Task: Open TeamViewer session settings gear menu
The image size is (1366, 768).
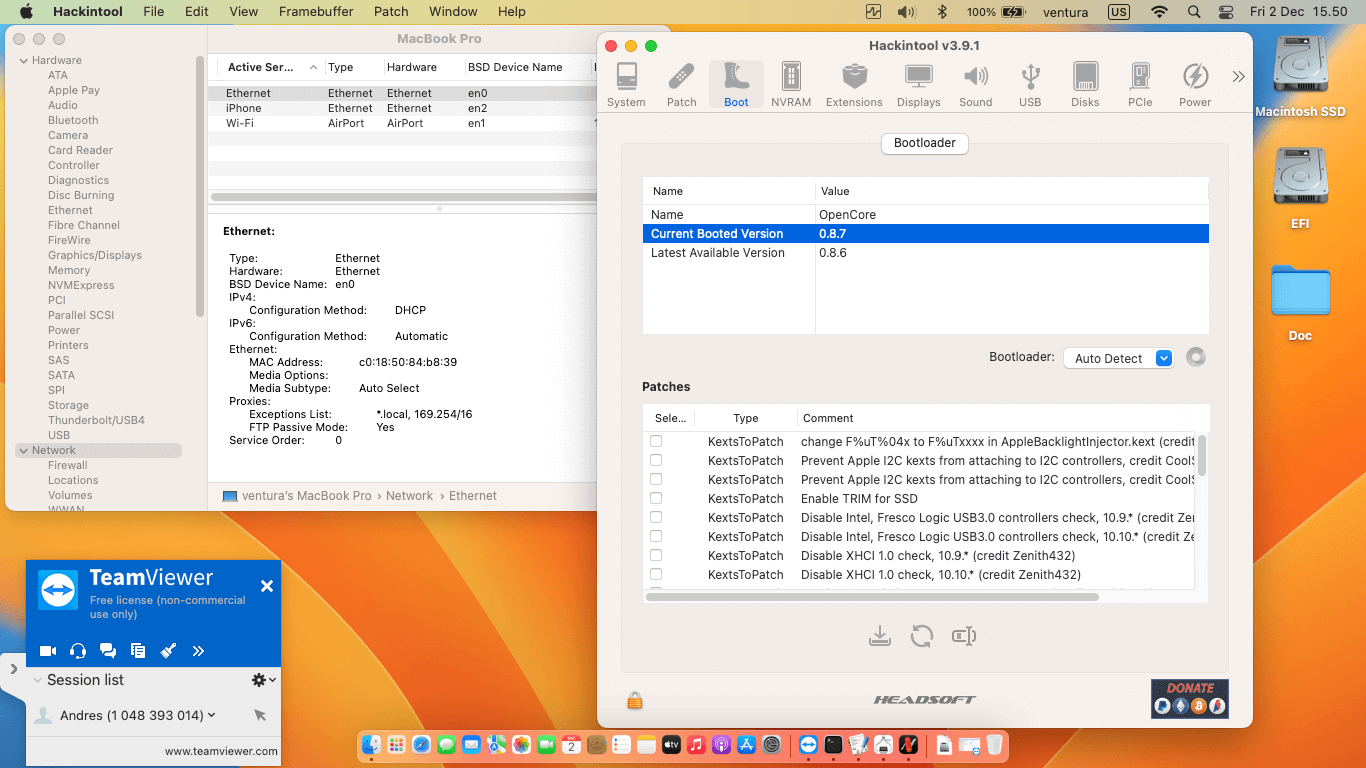Action: pos(263,680)
